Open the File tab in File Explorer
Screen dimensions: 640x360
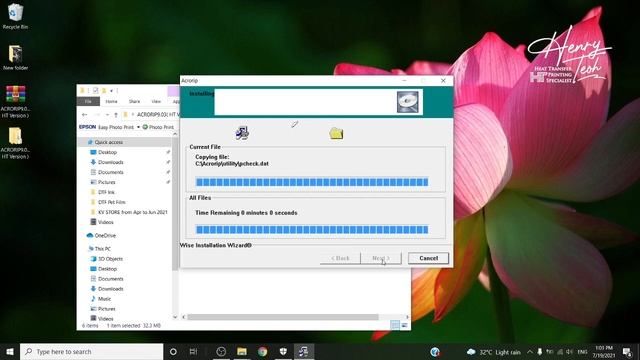pyautogui.click(x=88, y=101)
